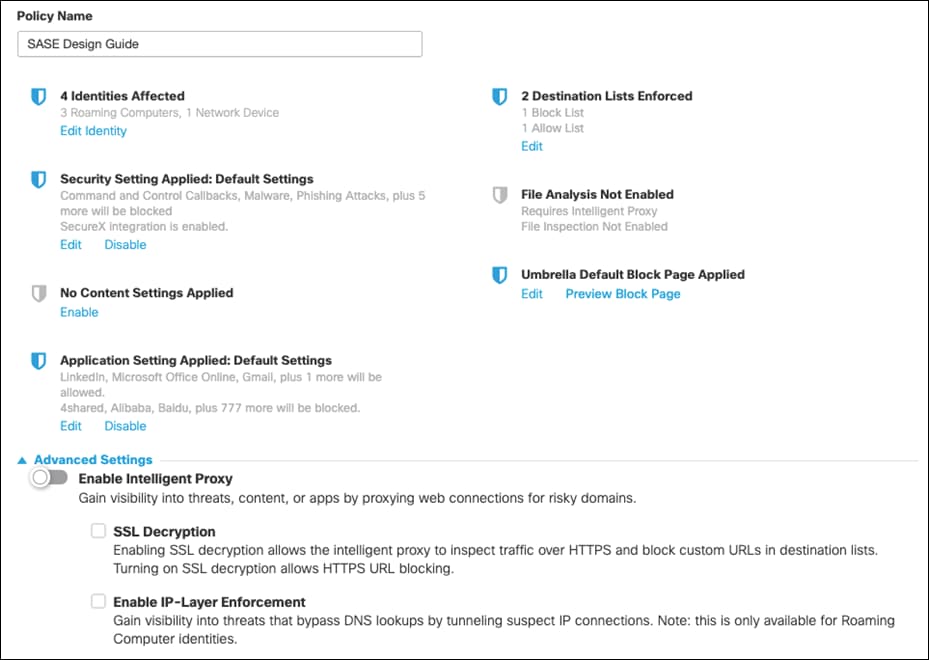The height and width of the screenshot is (660, 929).
Task: Click the 'Enable IP-Layer Enforcement' label text
Action: click(209, 602)
